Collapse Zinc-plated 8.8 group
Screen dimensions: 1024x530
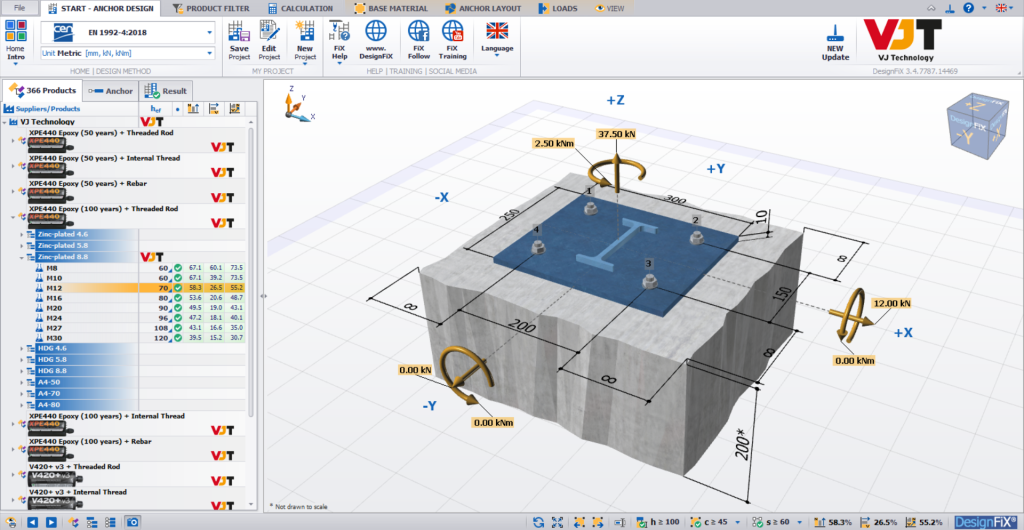point(21,257)
